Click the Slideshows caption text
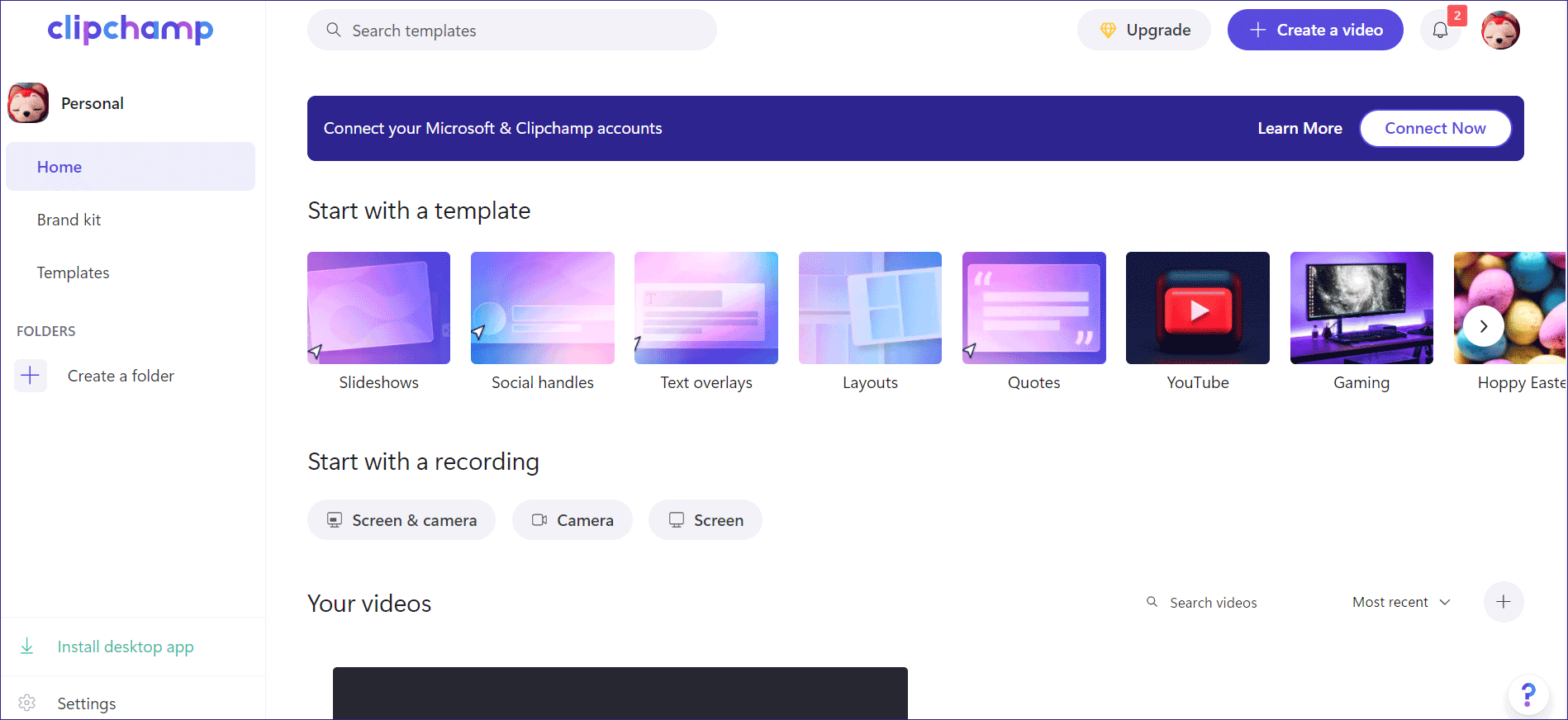Screen dimensions: 1568x720 (378, 382)
